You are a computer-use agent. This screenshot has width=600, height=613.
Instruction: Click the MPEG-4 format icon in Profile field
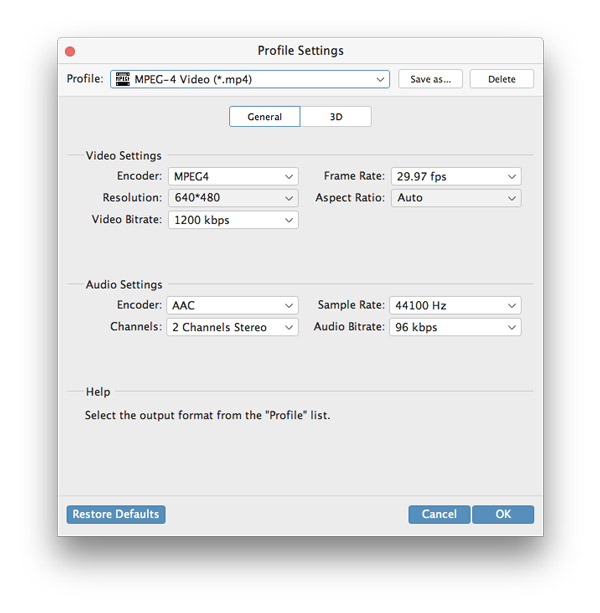122,79
